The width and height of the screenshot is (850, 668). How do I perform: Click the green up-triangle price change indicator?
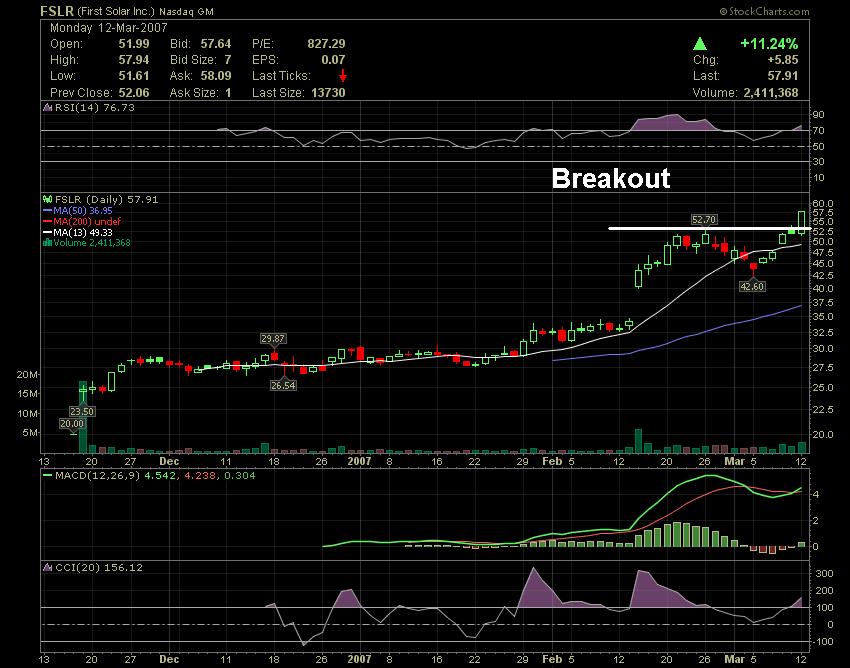(x=700, y=44)
